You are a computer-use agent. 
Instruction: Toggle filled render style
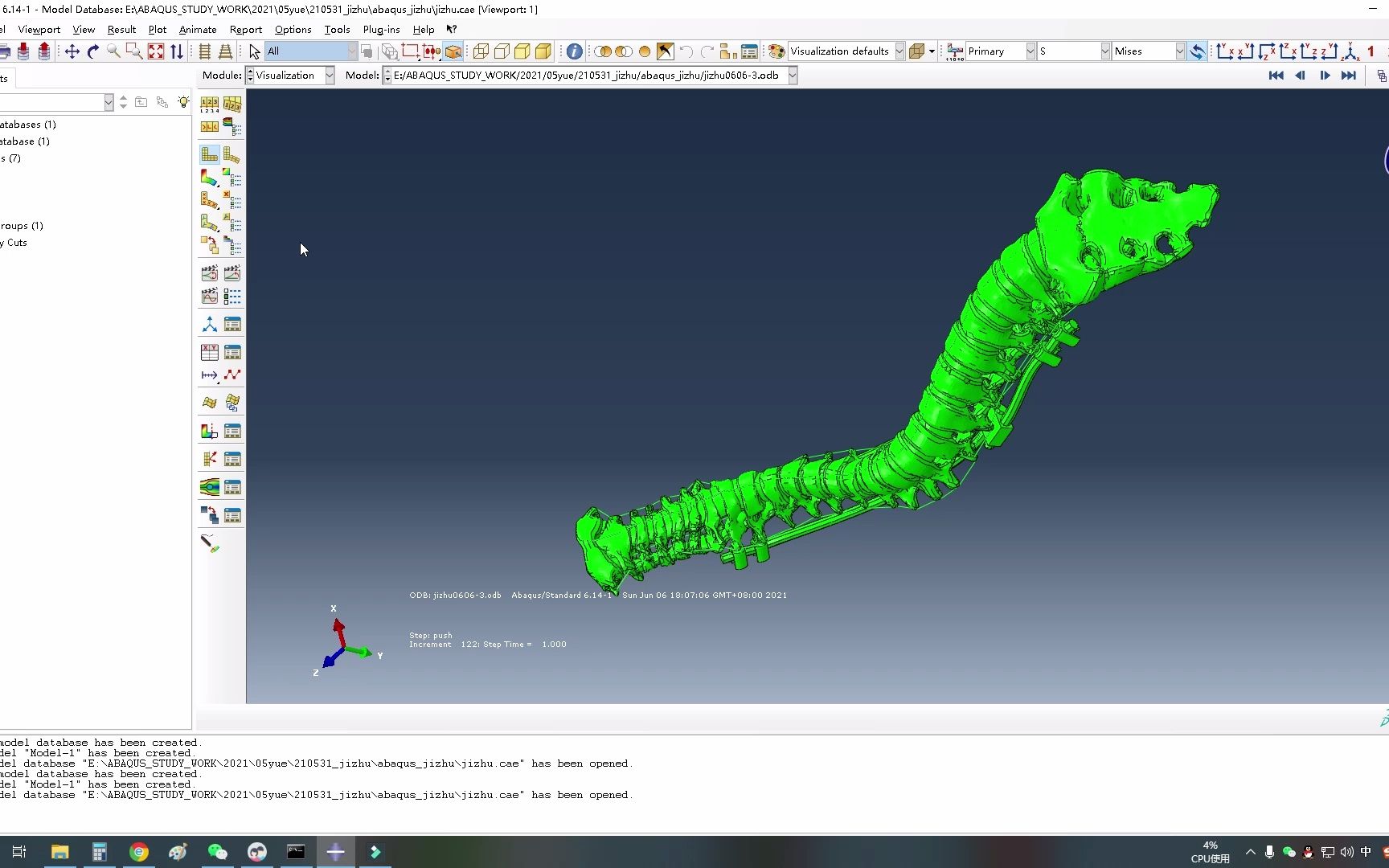coord(522,51)
